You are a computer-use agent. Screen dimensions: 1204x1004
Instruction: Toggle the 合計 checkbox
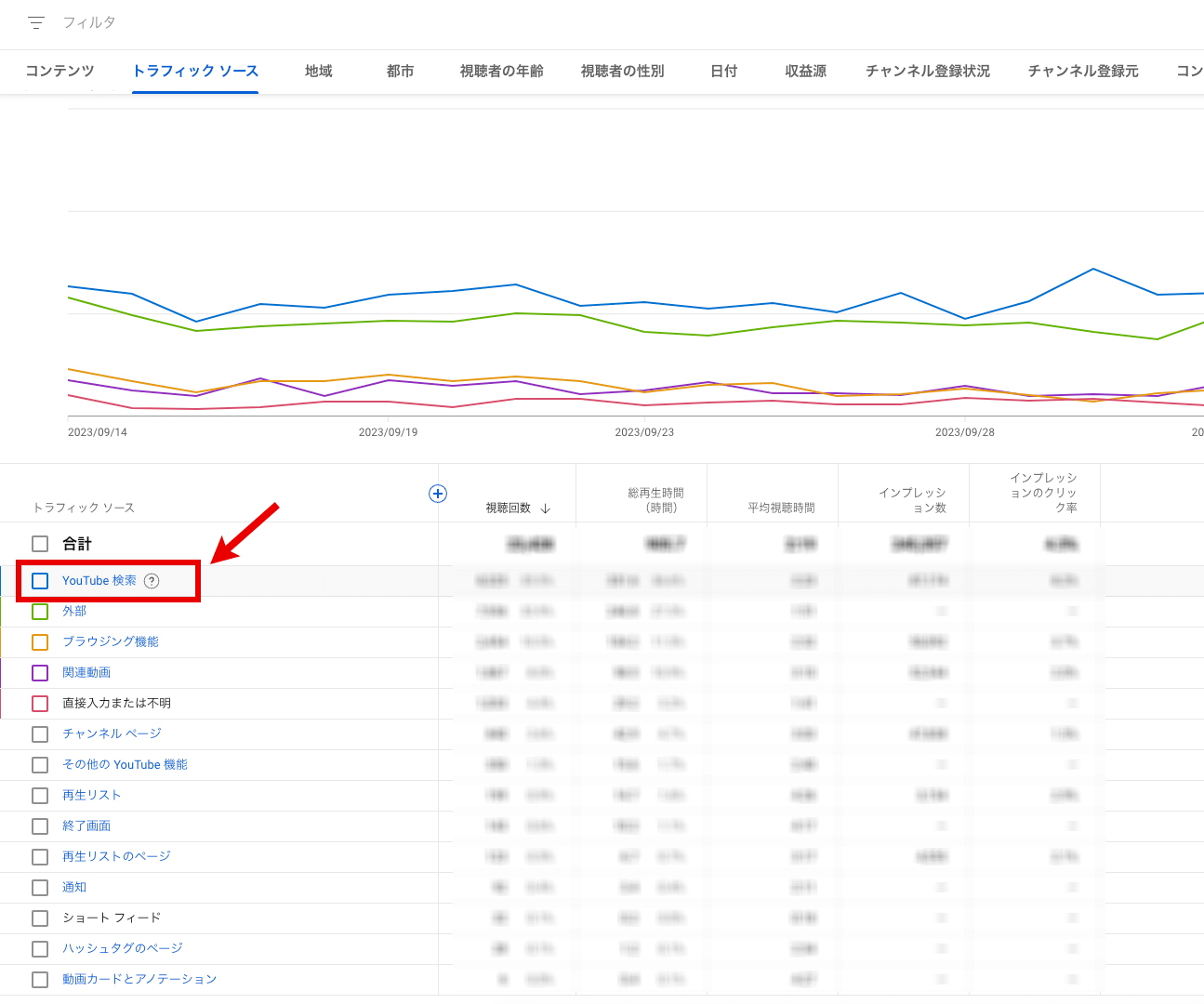click(x=40, y=544)
